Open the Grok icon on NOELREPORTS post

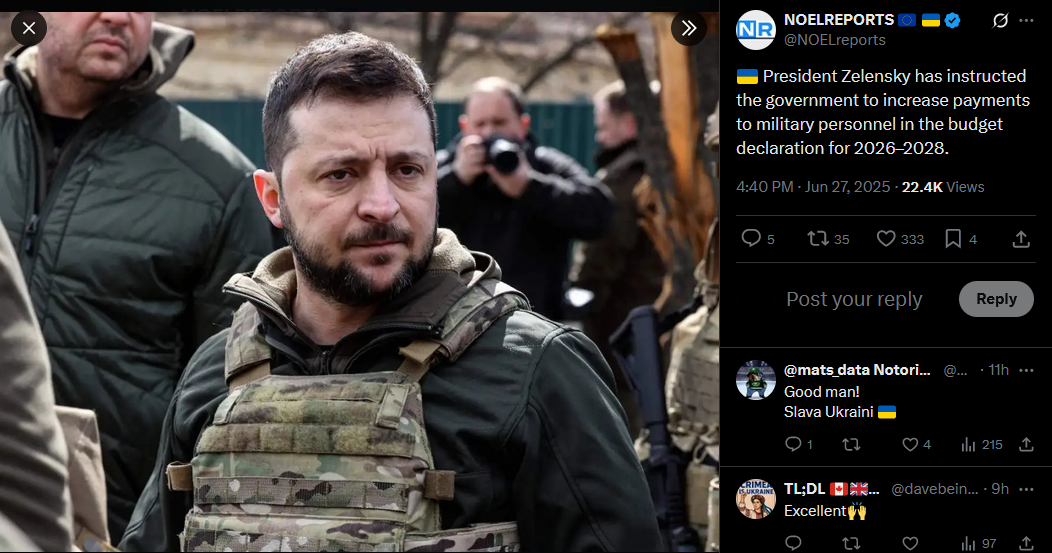pyautogui.click(x=1000, y=21)
